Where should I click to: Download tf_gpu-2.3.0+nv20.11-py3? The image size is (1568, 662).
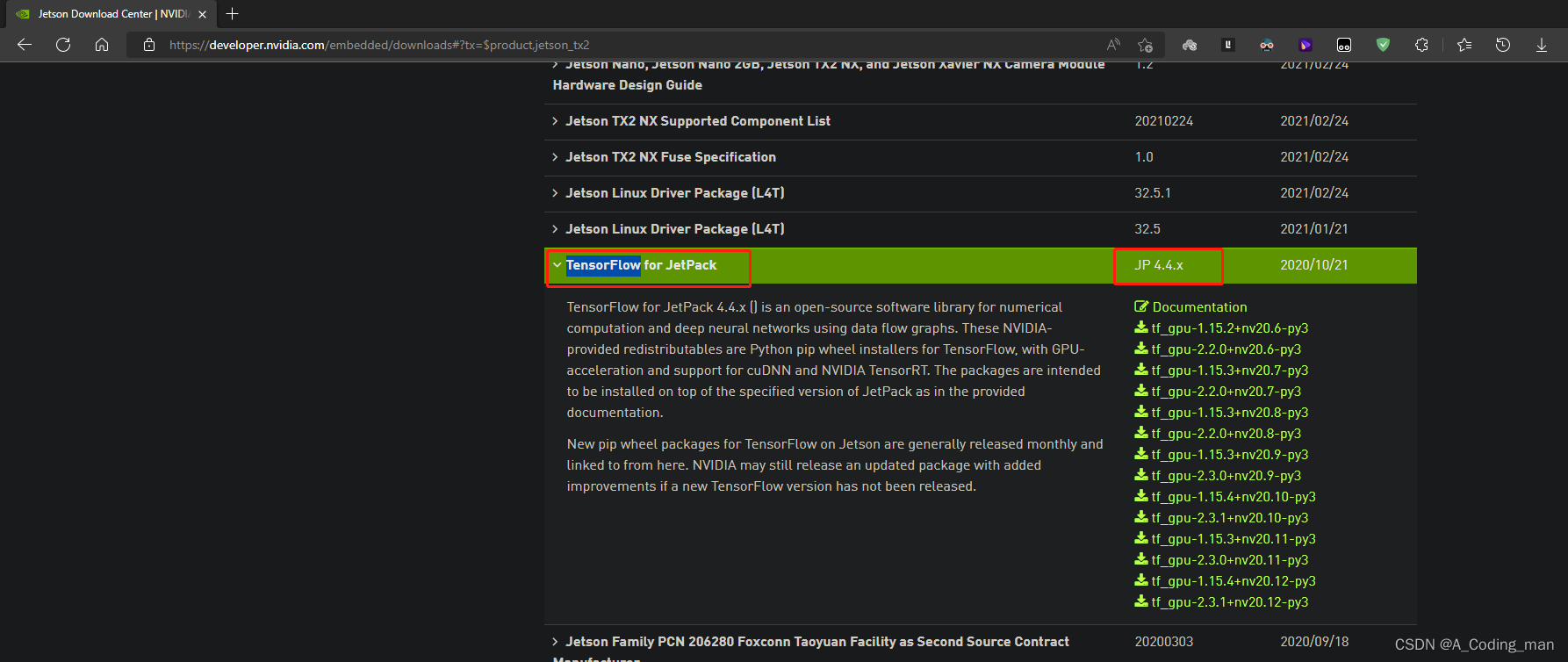tap(1221, 560)
